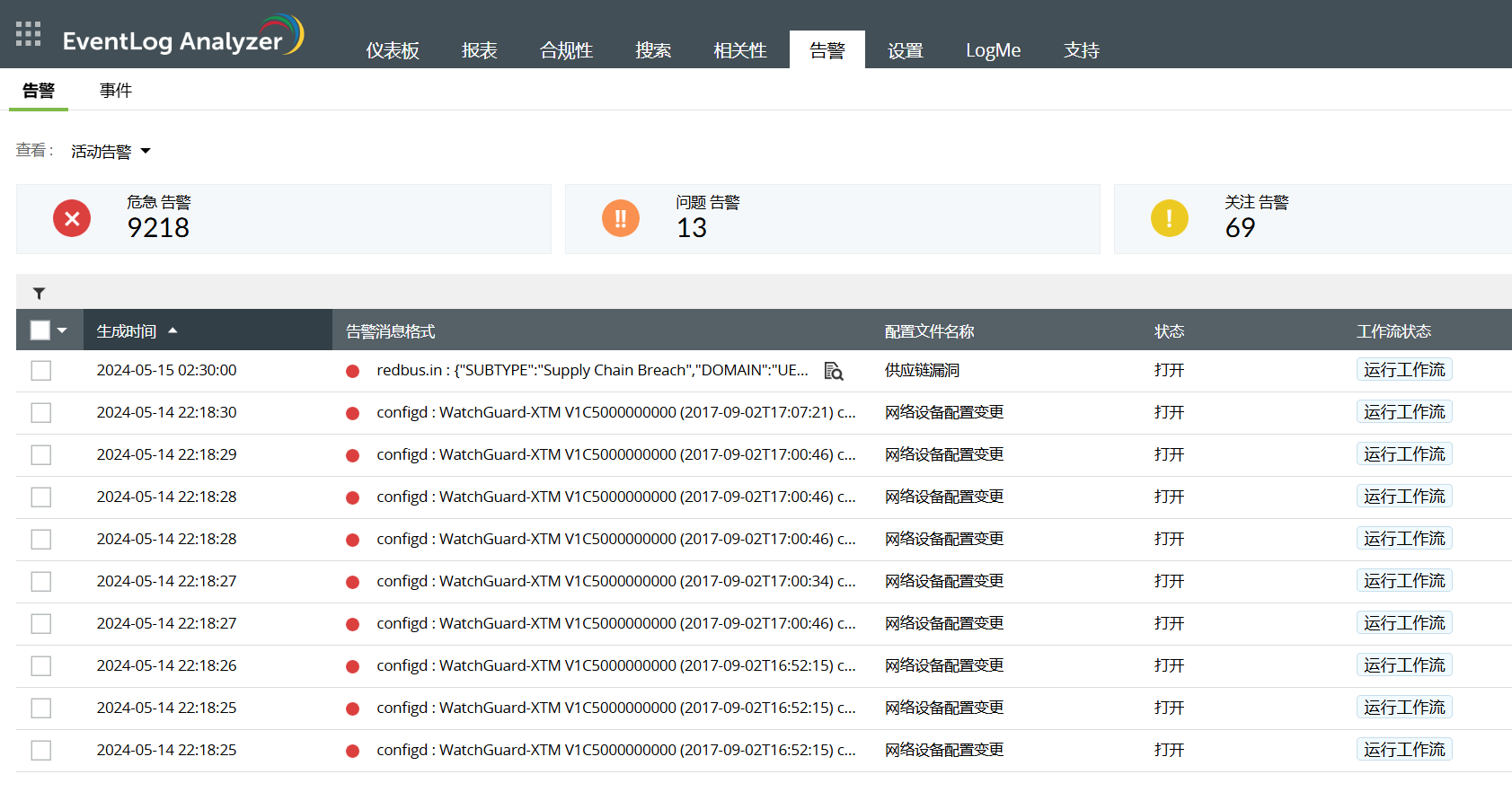Click the timestamp 2024-05-15 02:30:00
The width and height of the screenshot is (1512, 792).
[167, 370]
